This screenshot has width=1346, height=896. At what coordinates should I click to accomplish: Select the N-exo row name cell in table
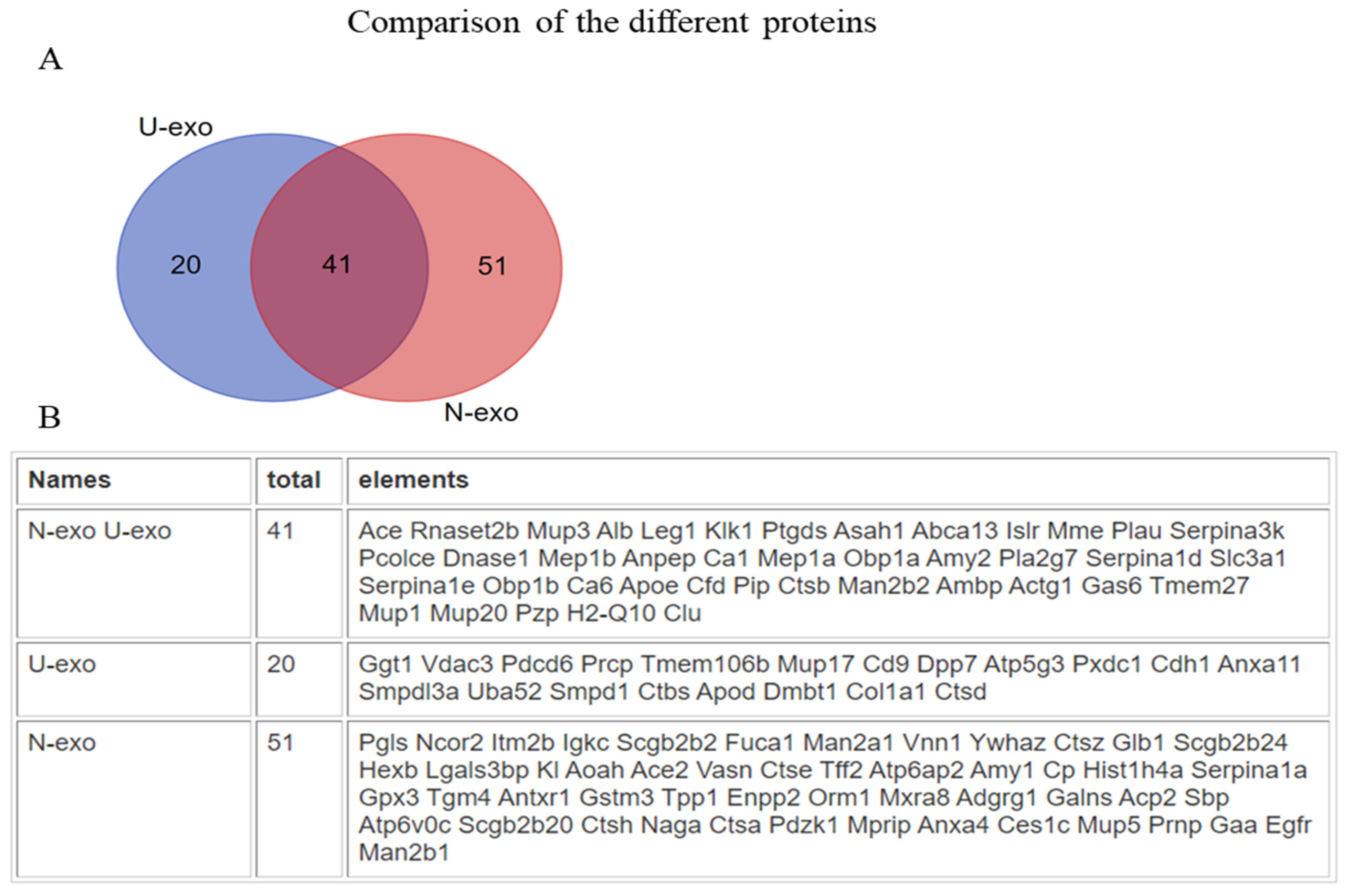[x=62, y=742]
